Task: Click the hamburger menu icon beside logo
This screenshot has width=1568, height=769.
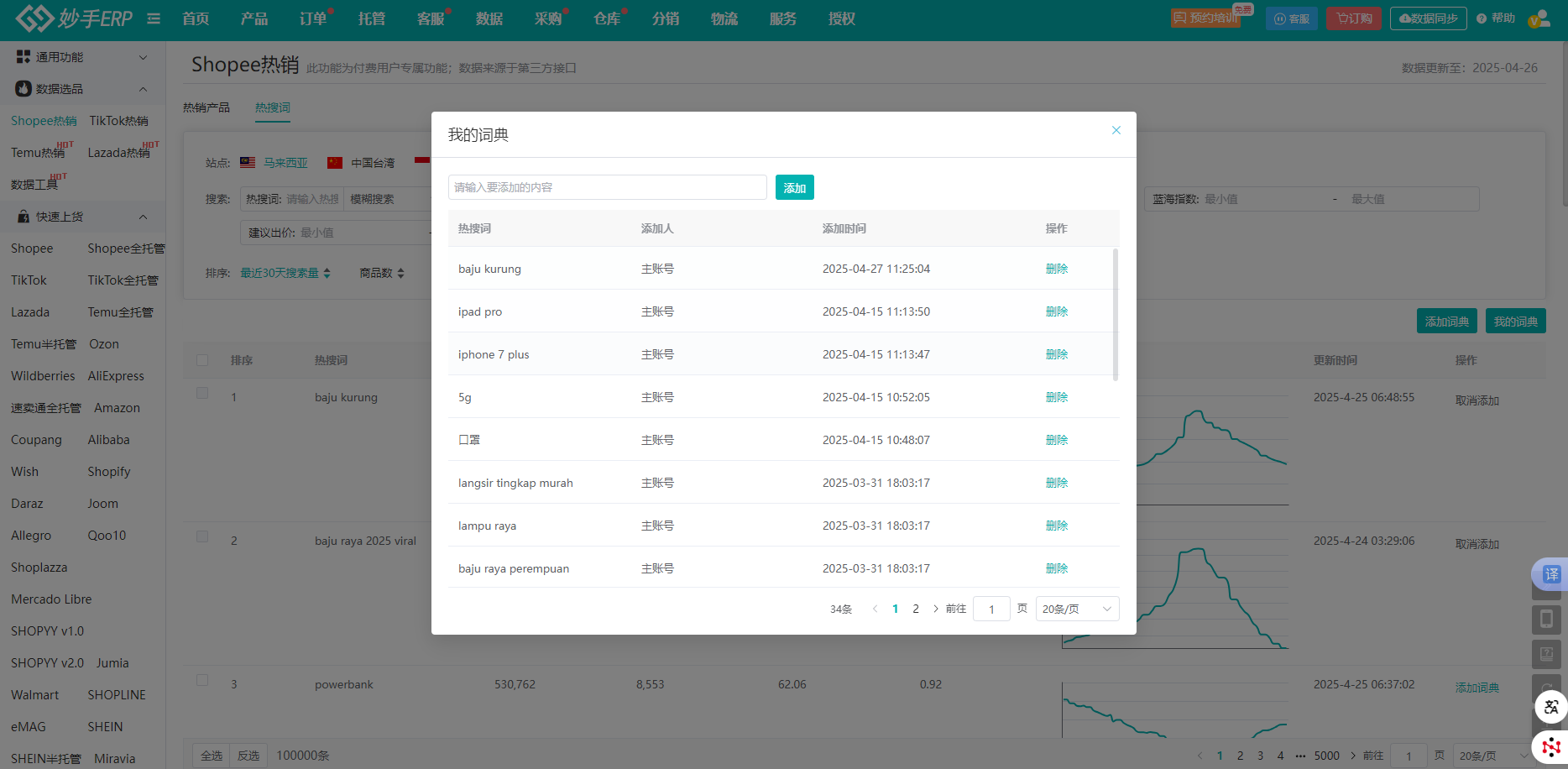Action: point(154,18)
